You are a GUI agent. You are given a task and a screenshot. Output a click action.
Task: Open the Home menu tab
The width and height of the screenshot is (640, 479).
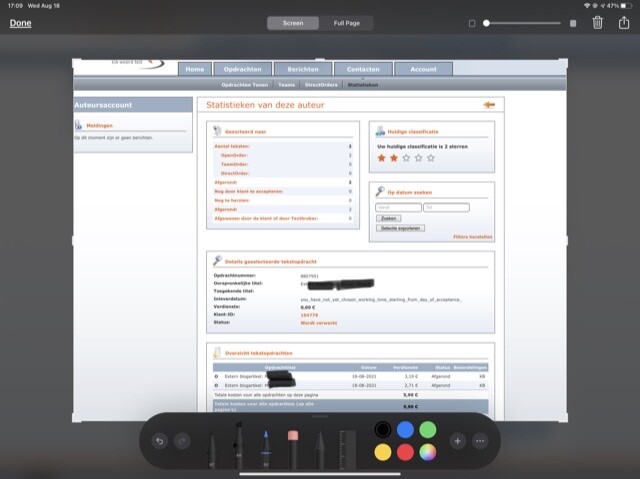(x=195, y=69)
